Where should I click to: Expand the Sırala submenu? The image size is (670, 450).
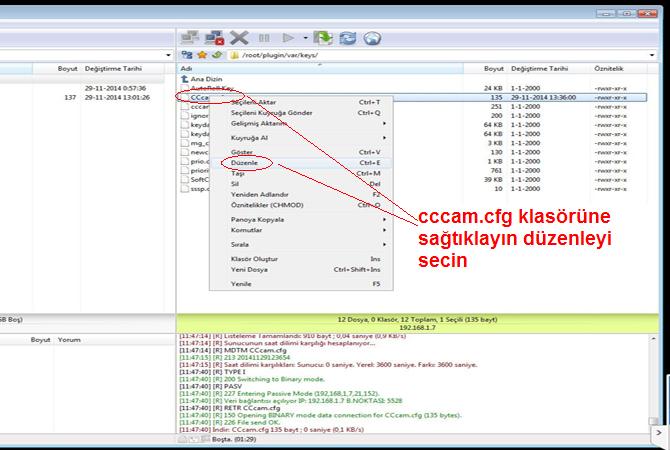[x=301, y=244]
